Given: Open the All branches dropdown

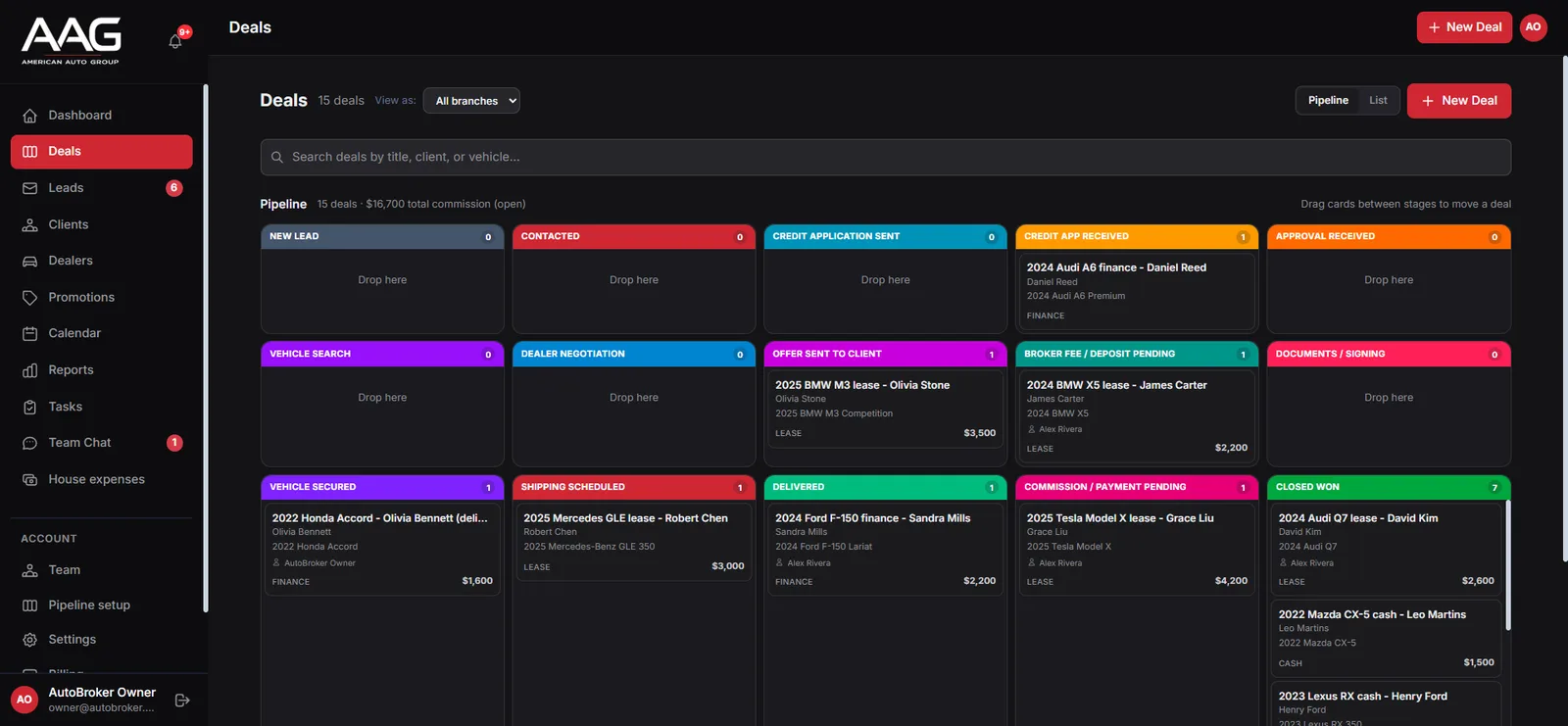Looking at the screenshot, I should click(471, 101).
